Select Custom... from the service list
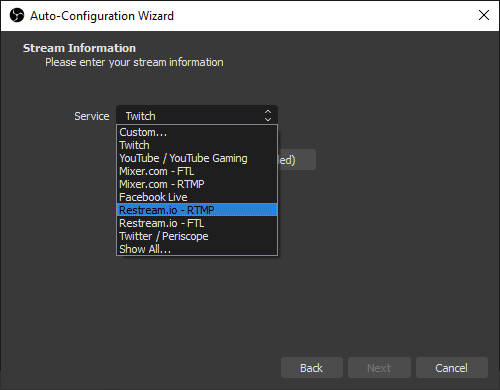 [x=197, y=132]
